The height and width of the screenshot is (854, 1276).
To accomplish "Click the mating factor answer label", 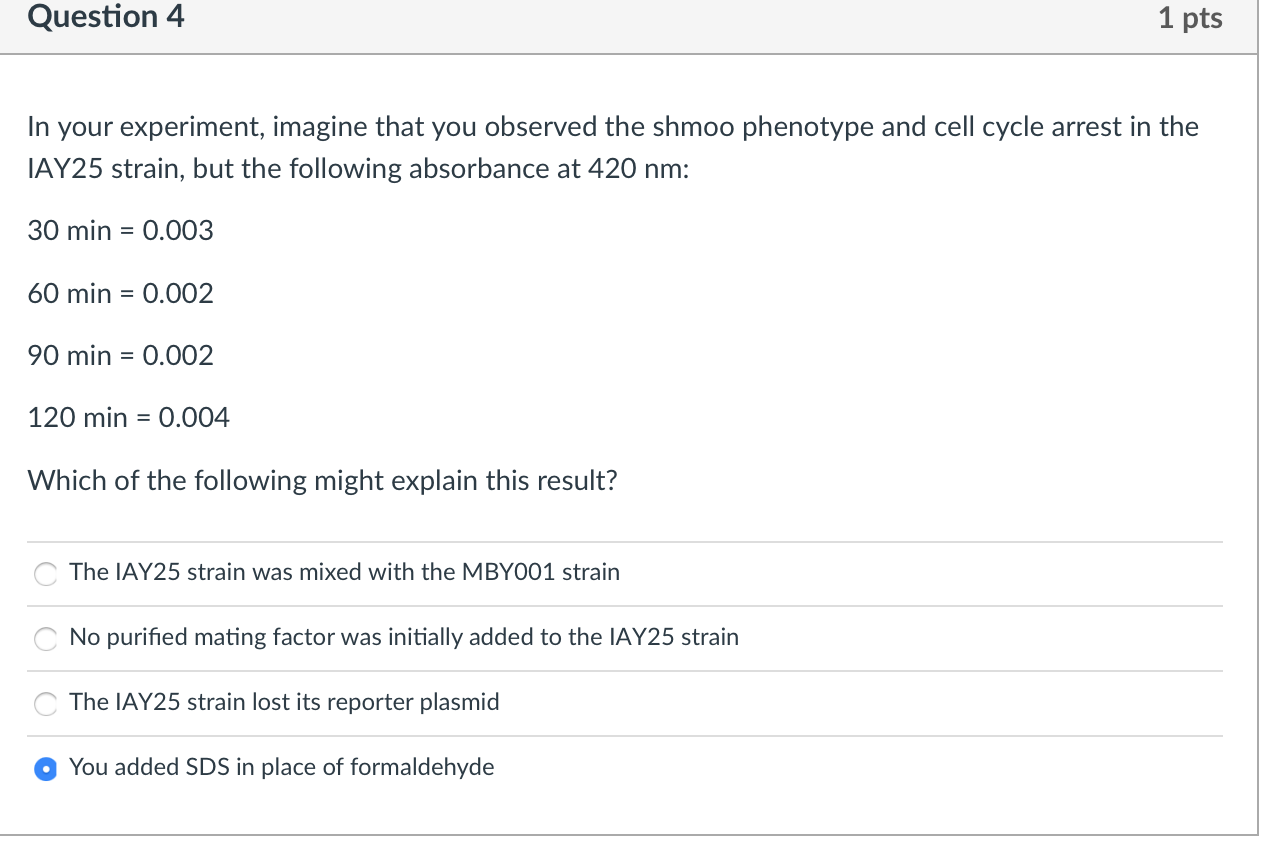I will click(x=404, y=637).
